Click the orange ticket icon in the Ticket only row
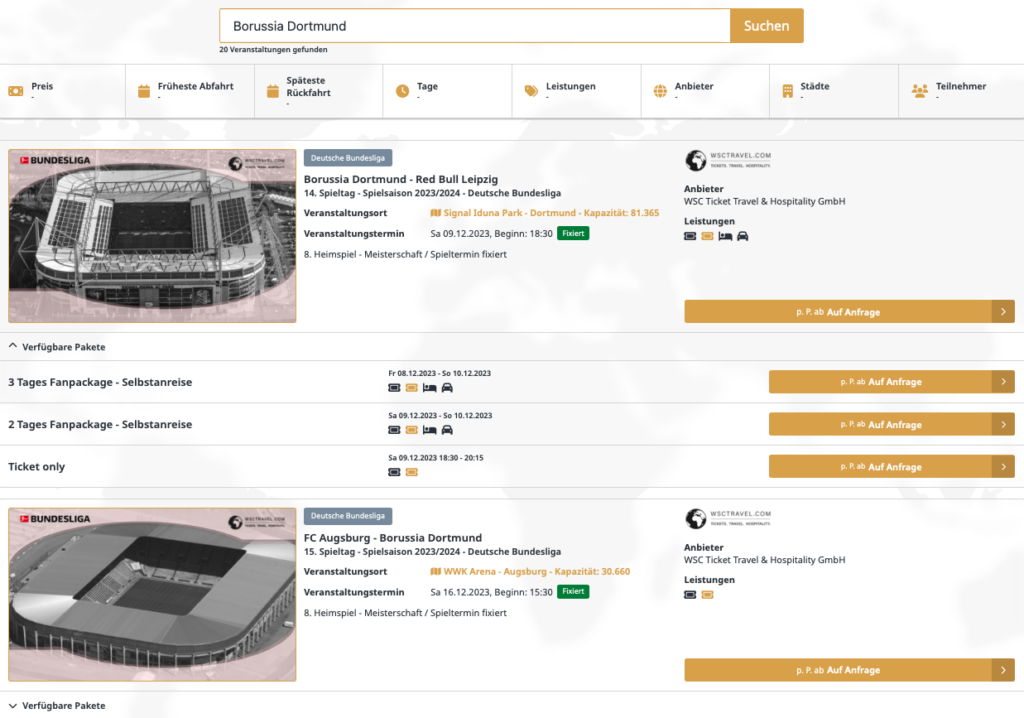The height and width of the screenshot is (718, 1024). [411, 472]
